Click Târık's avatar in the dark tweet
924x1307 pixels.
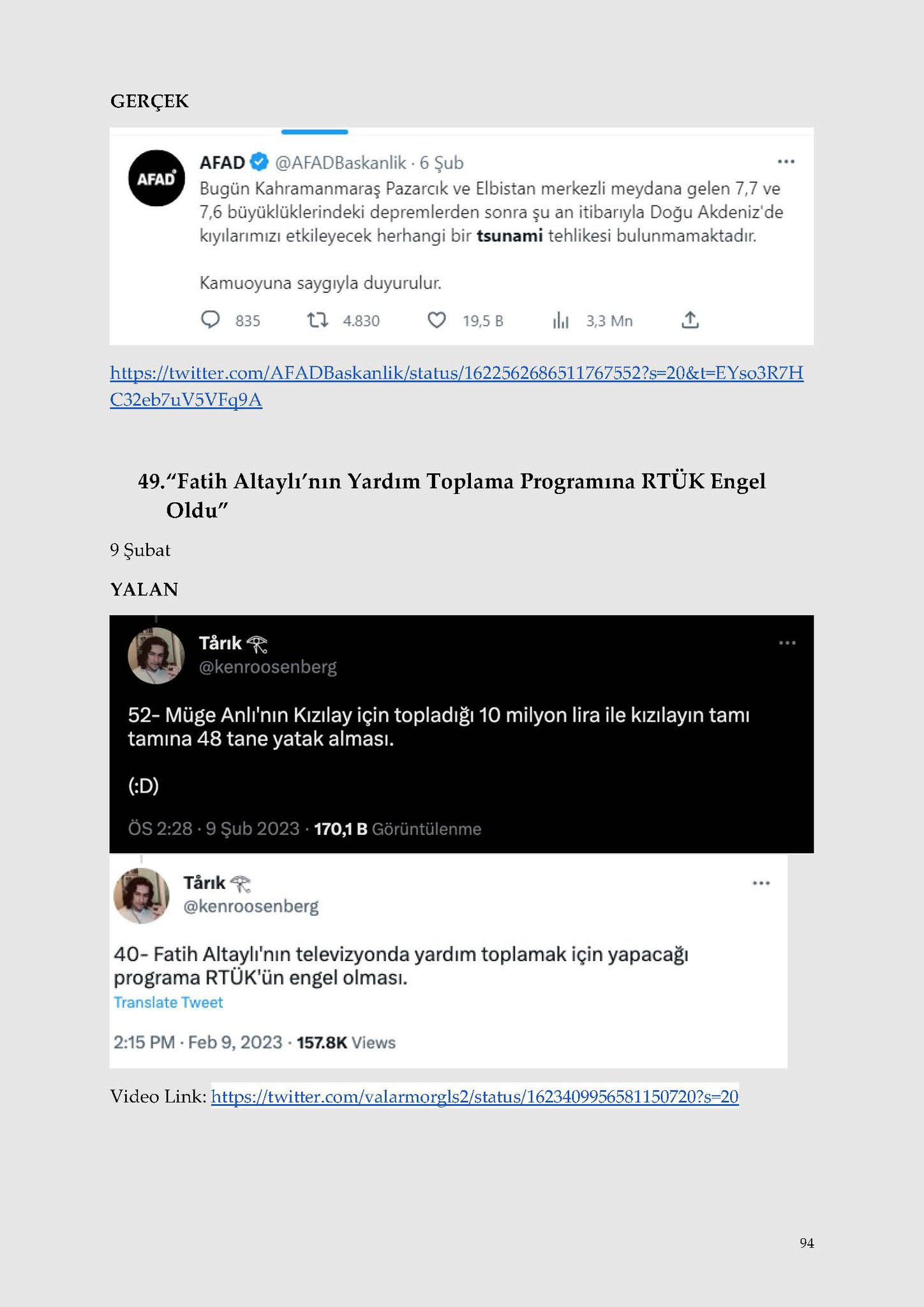point(156,655)
